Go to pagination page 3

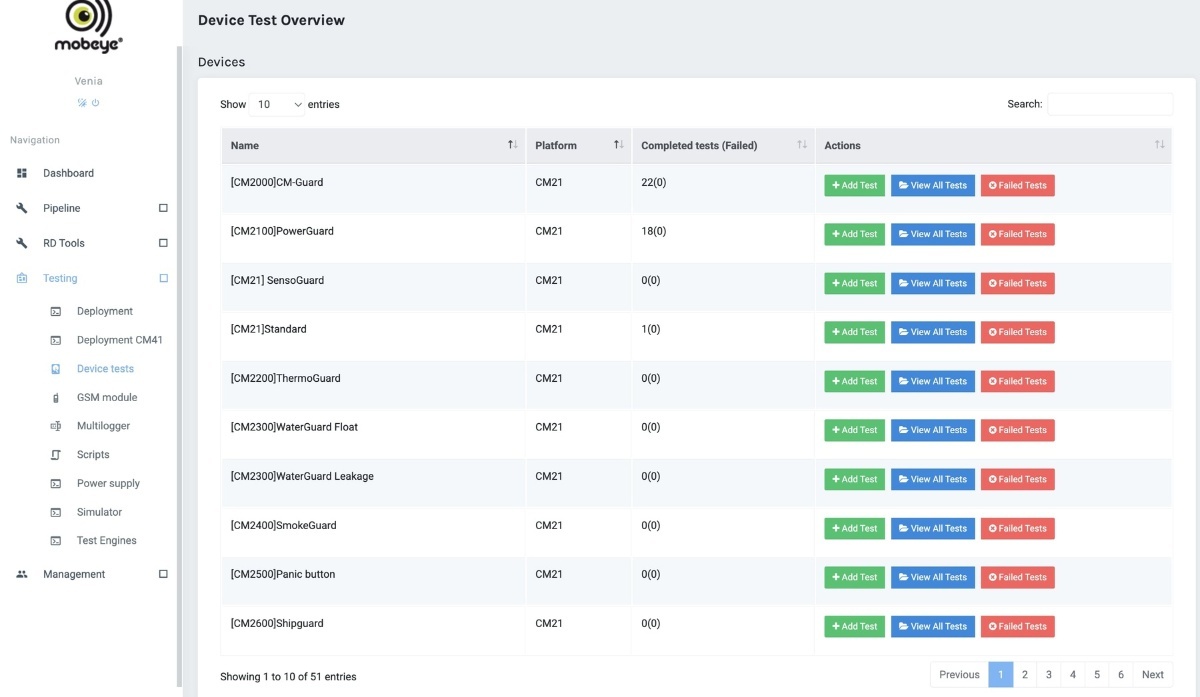(x=1049, y=674)
